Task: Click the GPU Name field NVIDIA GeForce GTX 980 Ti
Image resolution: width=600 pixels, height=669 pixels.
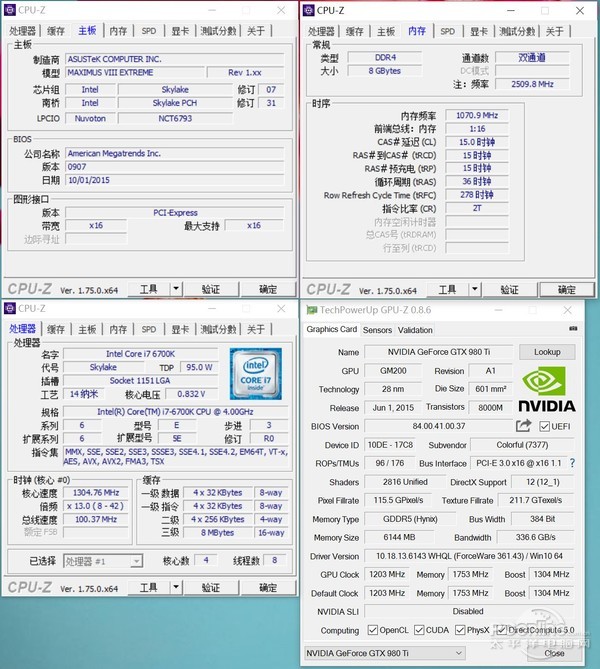Action: pos(439,352)
